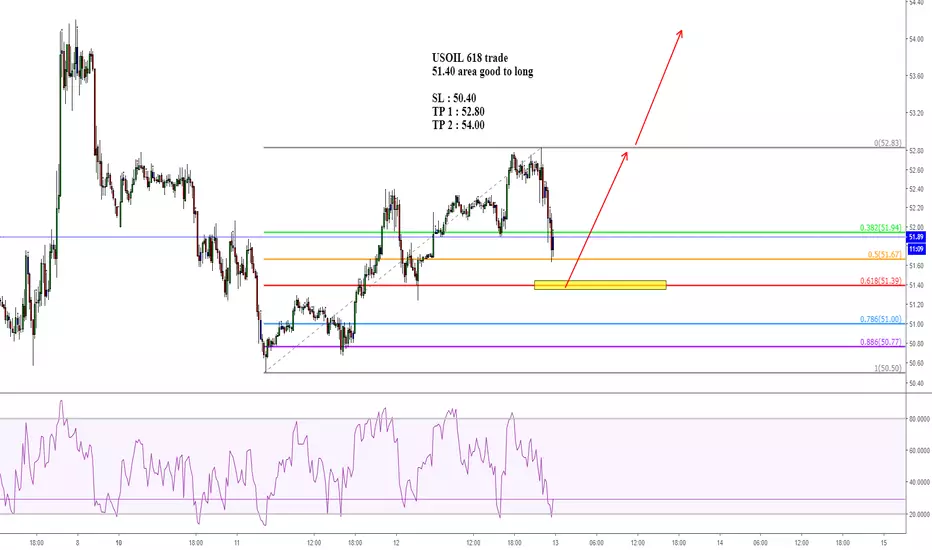Select the yellow entry zone rectangle

coord(600,285)
